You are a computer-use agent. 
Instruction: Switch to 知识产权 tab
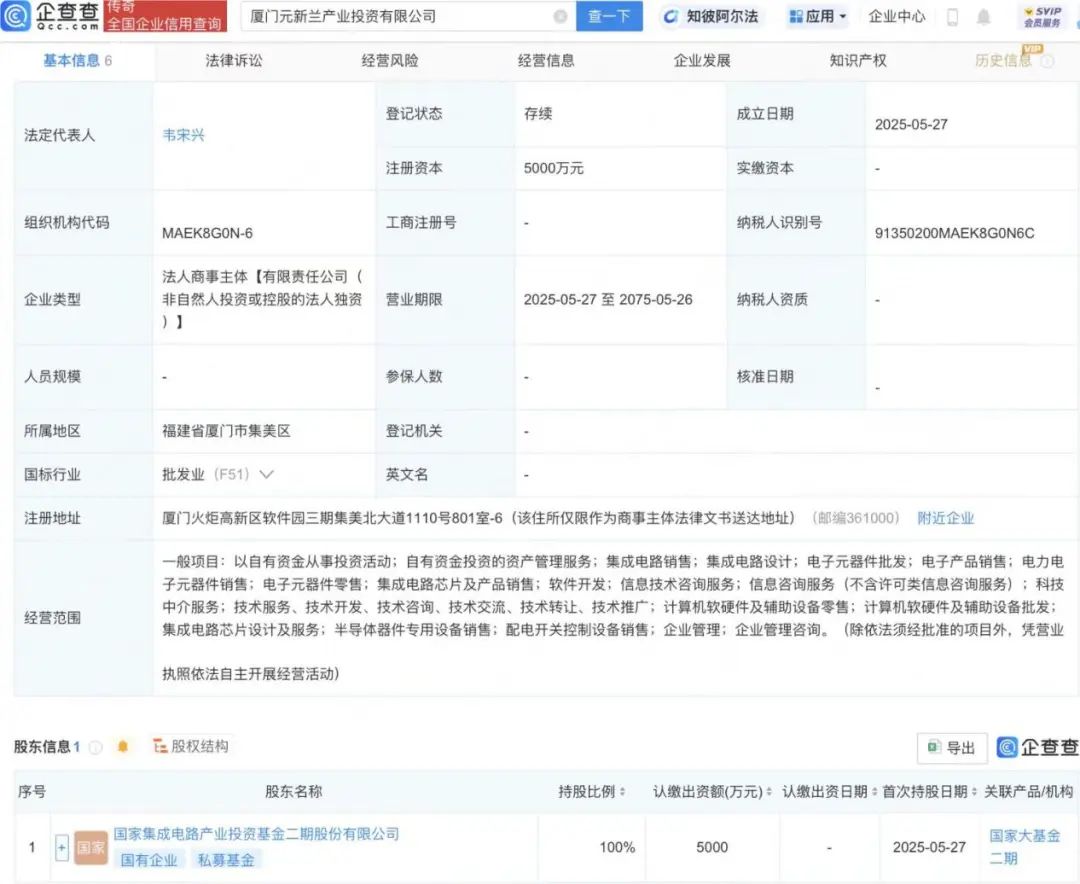858,60
